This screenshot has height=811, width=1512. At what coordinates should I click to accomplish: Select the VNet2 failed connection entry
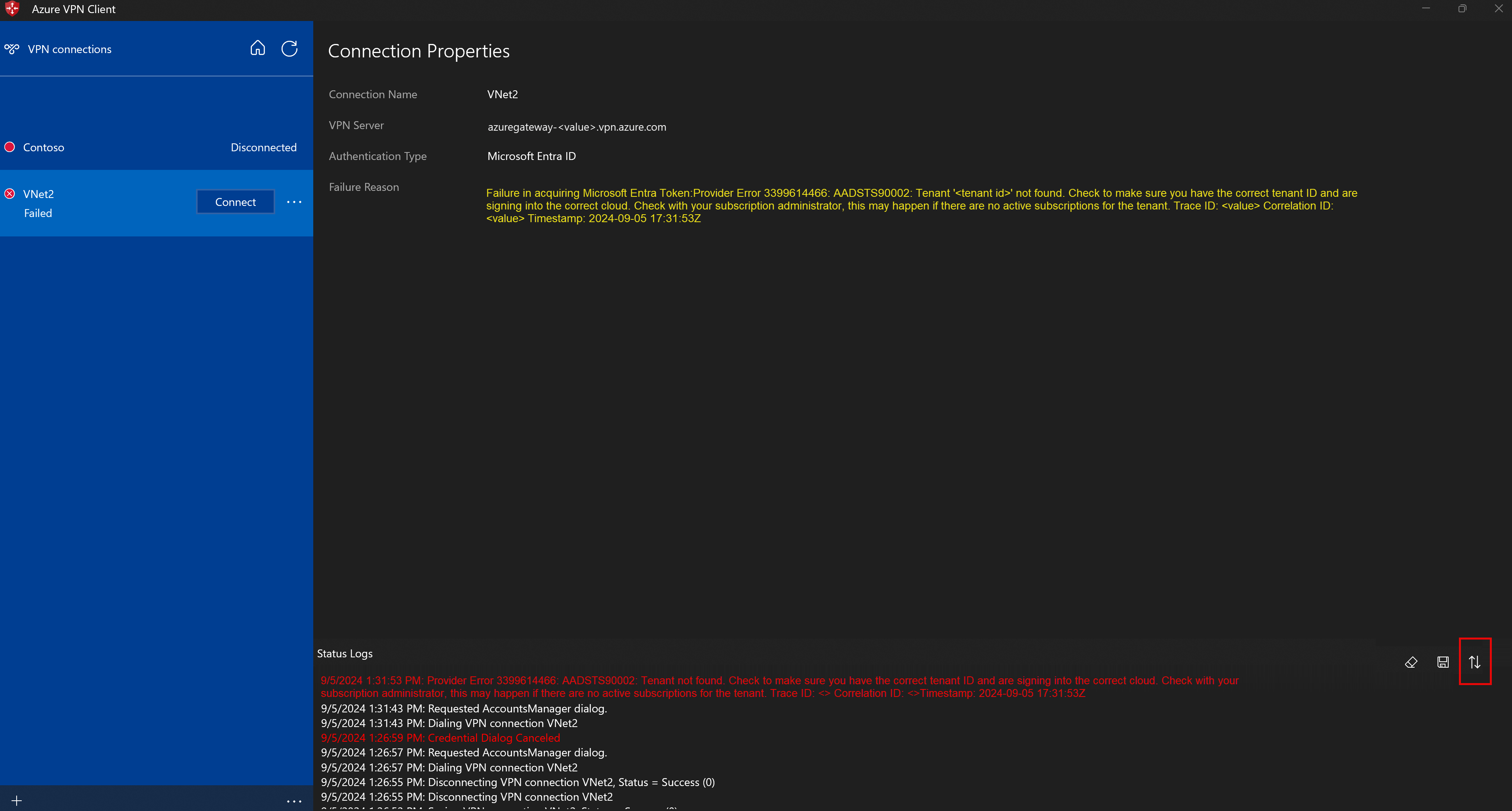[94, 203]
